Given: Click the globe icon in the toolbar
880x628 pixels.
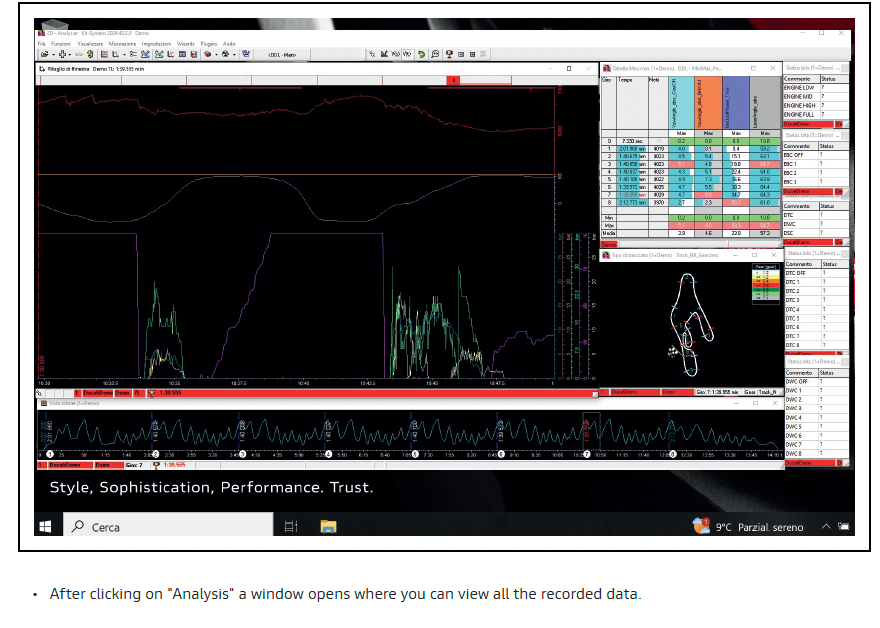Looking at the screenshot, I should [x=225, y=54].
